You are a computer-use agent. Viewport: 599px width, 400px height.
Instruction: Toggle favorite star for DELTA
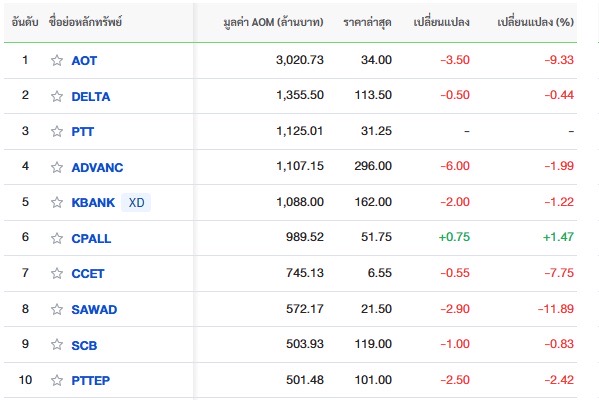57,96
